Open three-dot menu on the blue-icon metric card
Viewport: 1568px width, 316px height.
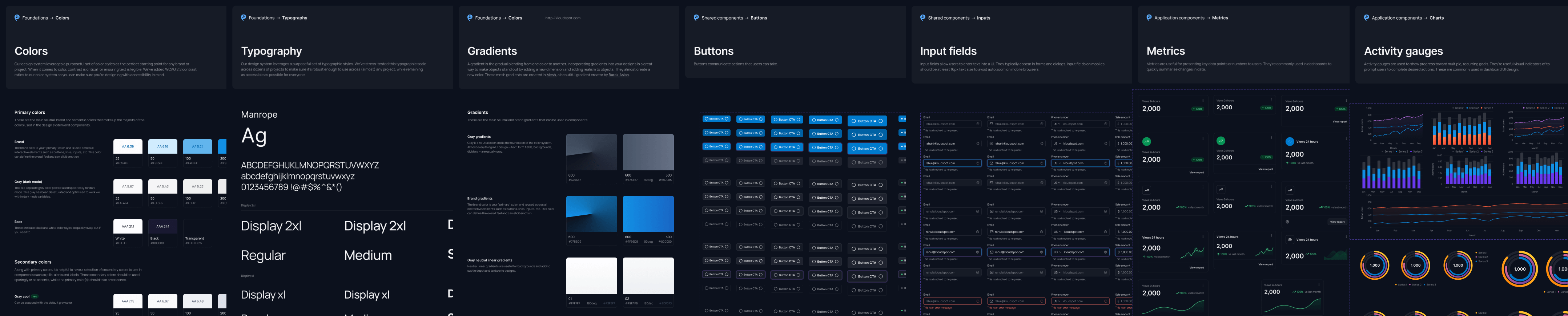[1346, 138]
